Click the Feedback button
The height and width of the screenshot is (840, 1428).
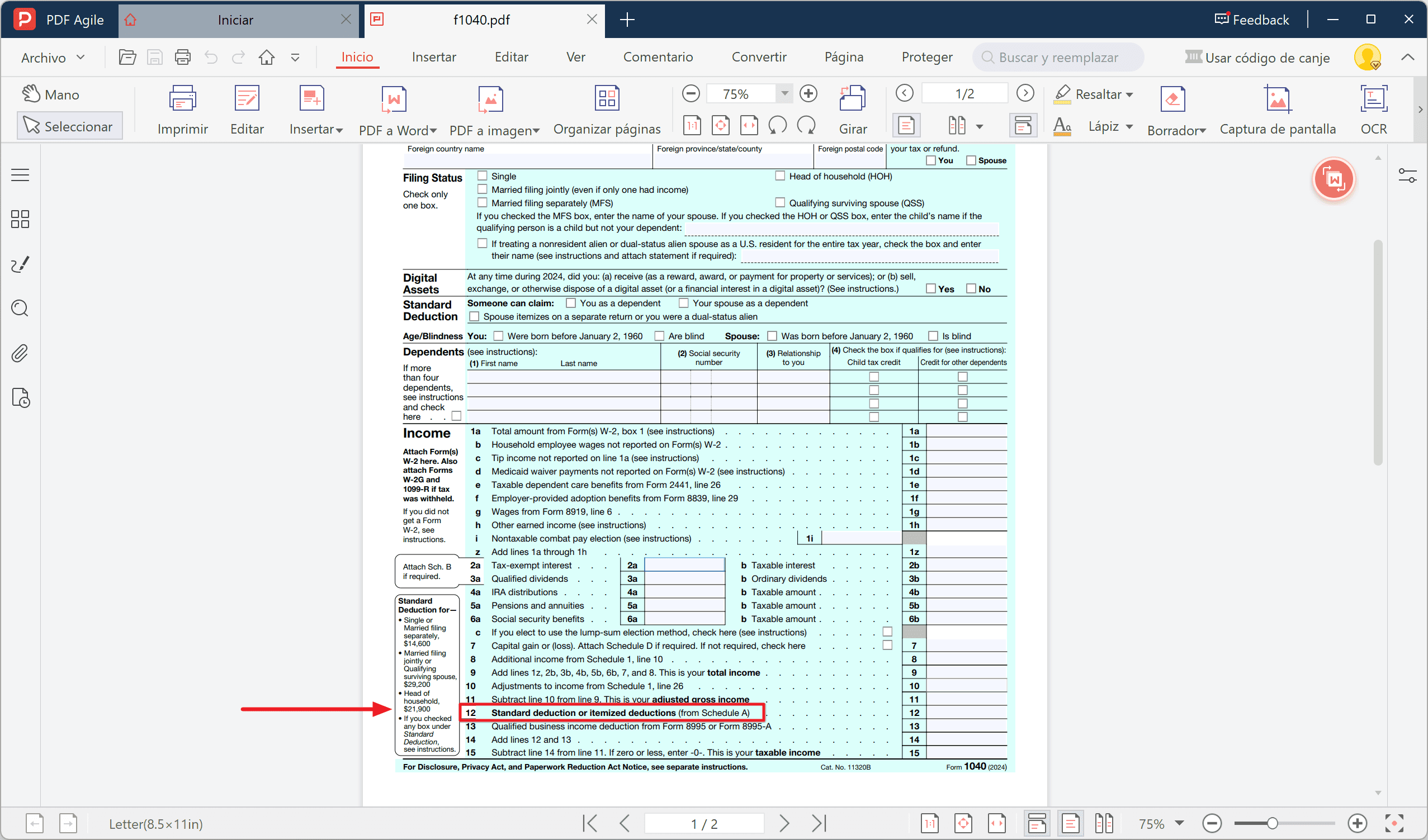coord(1251,20)
